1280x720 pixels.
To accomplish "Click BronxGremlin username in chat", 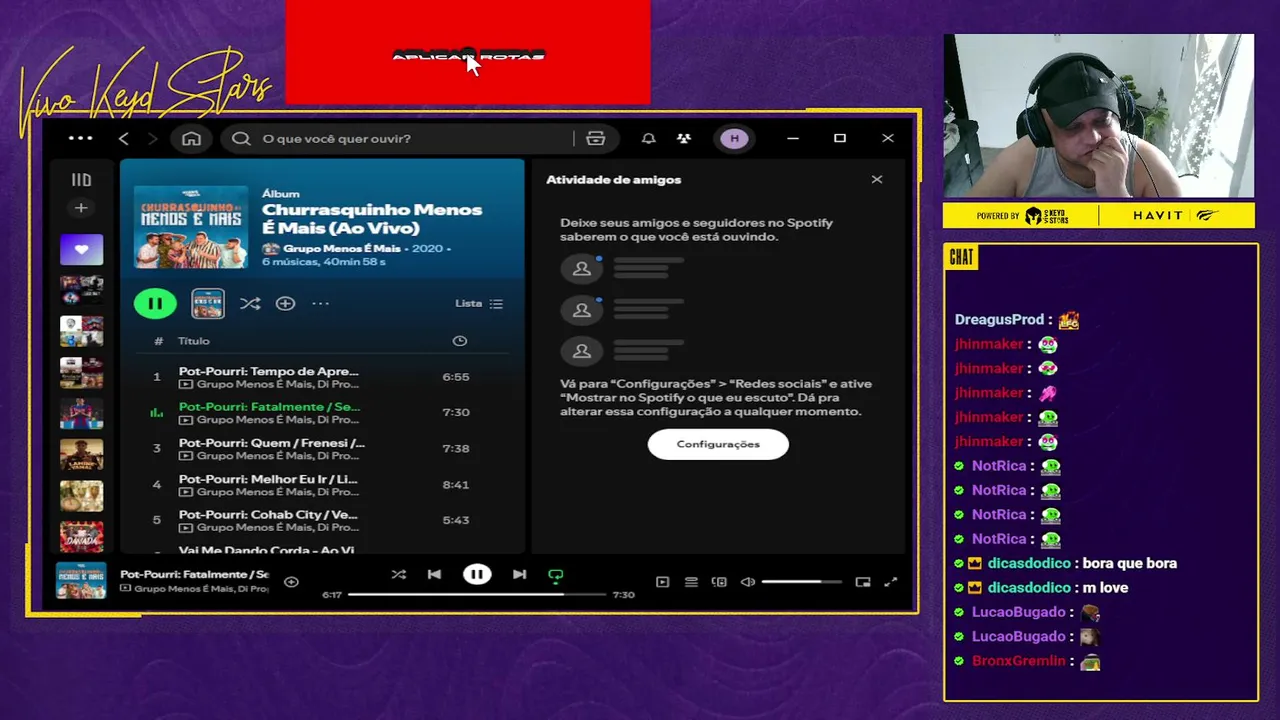I will 1019,661.
